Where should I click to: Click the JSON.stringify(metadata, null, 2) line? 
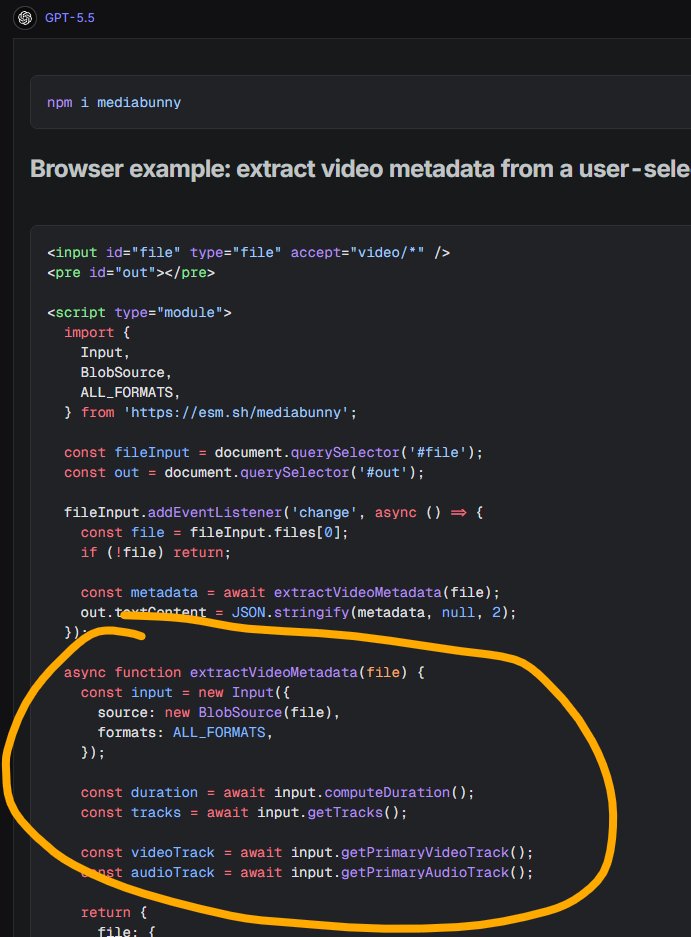tap(298, 613)
